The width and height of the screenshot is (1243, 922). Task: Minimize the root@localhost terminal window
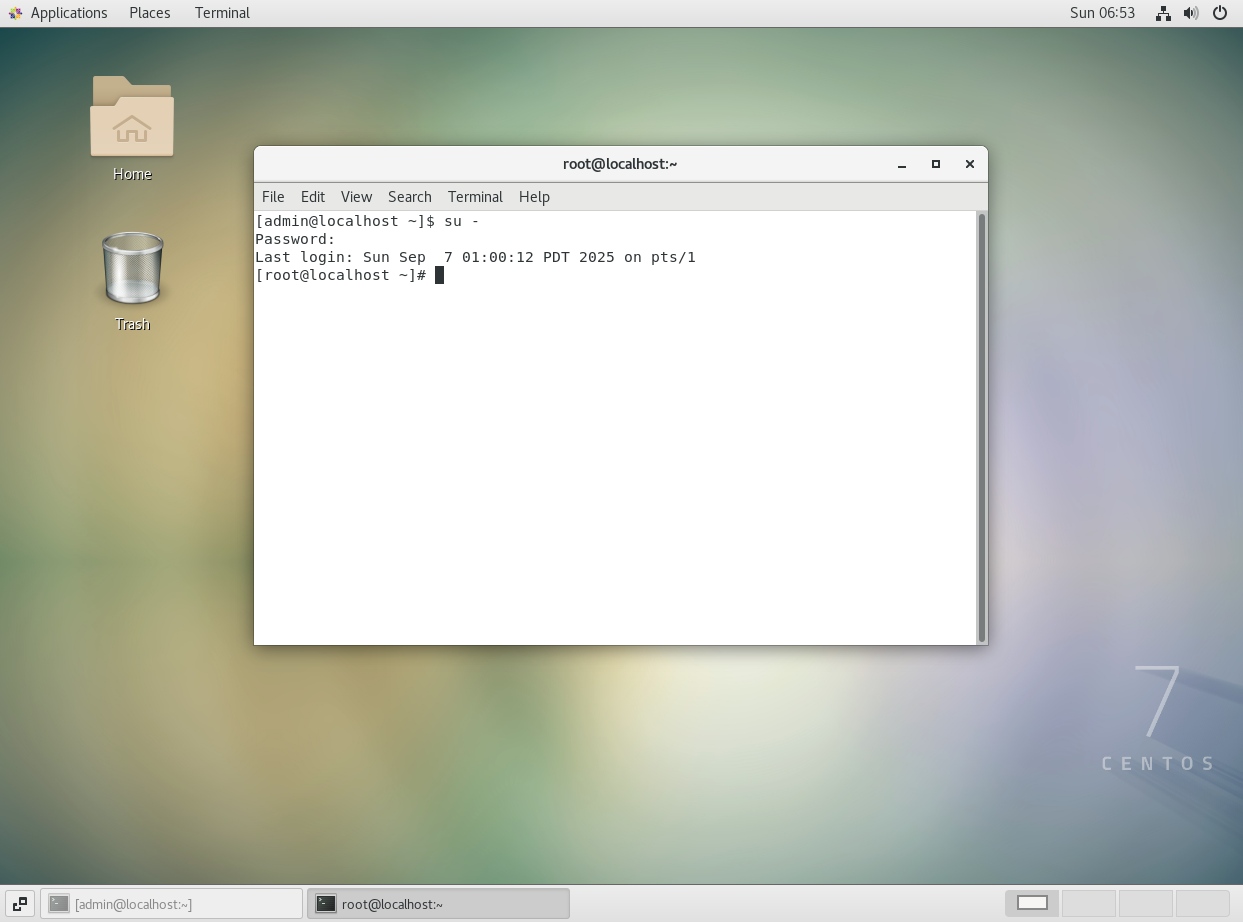tap(902, 164)
